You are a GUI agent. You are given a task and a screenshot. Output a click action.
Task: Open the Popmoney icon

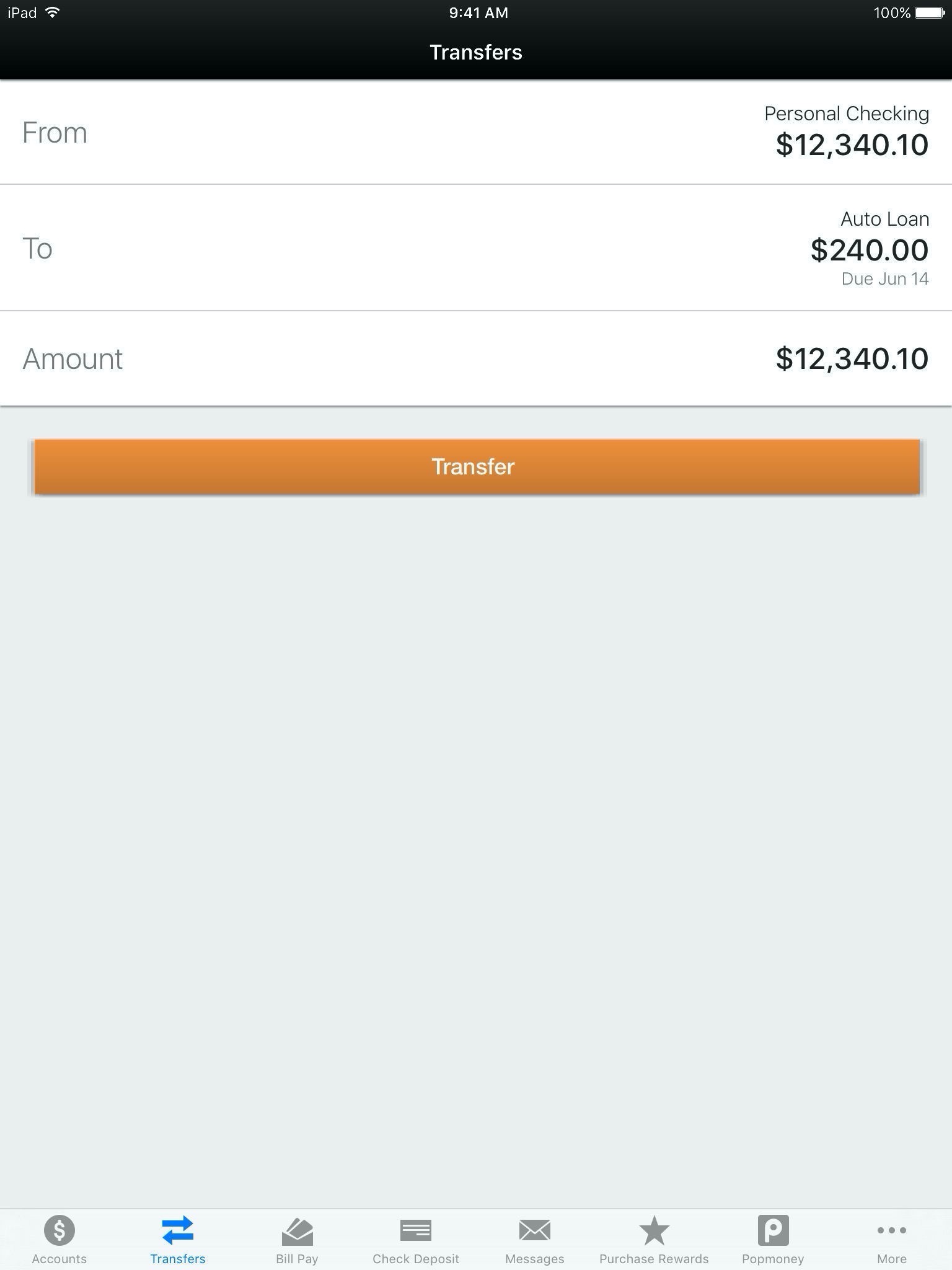pos(773,1230)
